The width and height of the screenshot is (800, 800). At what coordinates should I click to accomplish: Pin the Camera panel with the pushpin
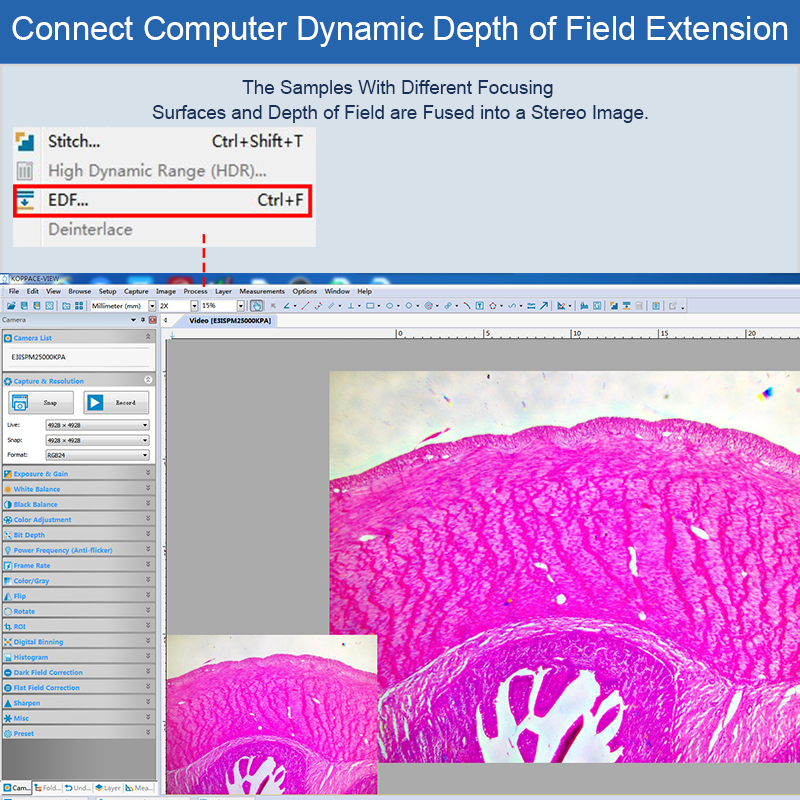click(x=142, y=320)
